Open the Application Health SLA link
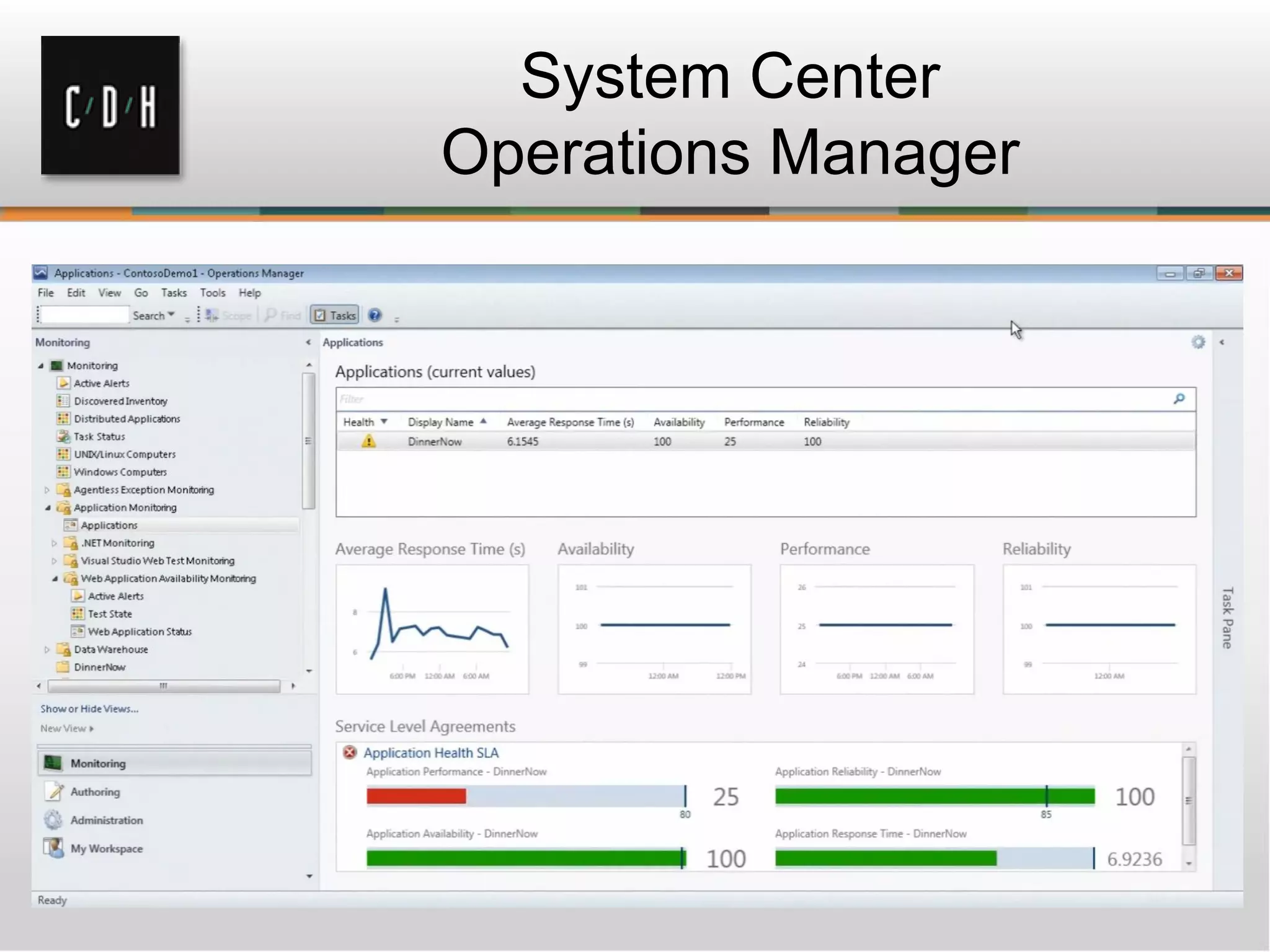The height and width of the screenshot is (952, 1270). (x=431, y=752)
